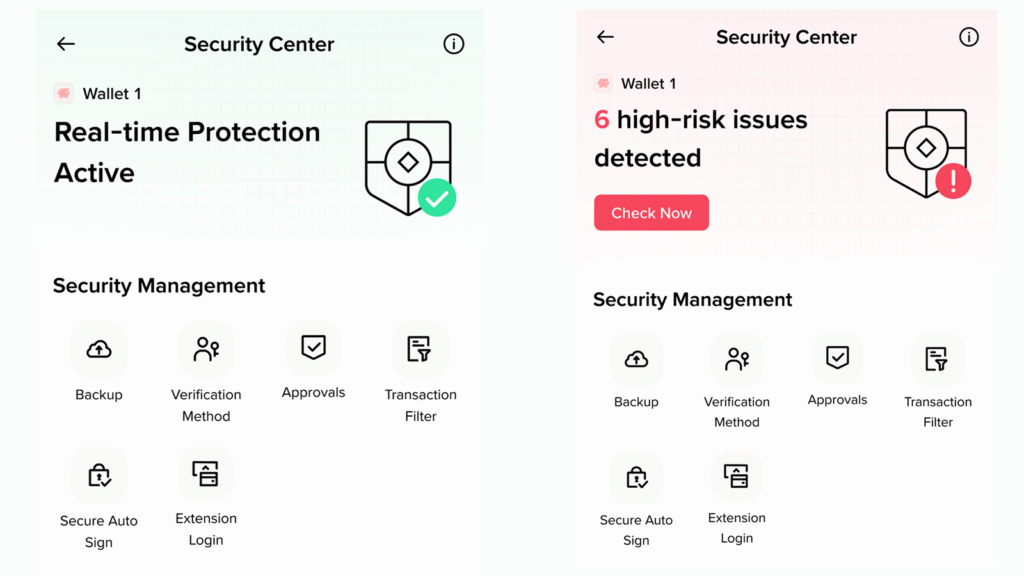Open Backup on the high-risk issues screen
The width and height of the screenshot is (1024, 576).
tap(636, 360)
